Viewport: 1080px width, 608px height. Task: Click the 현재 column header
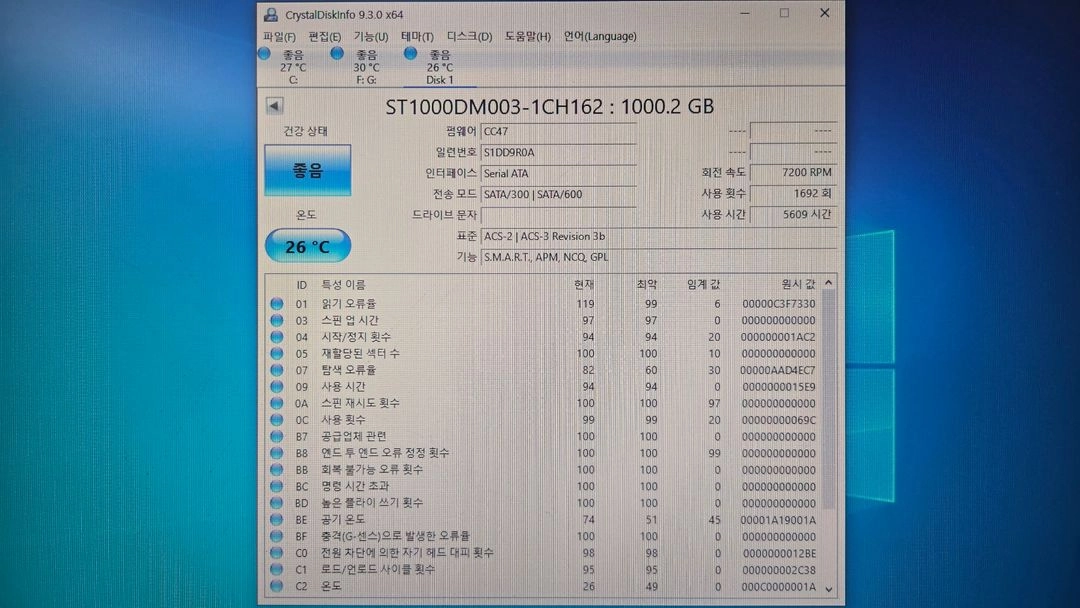[x=584, y=284]
